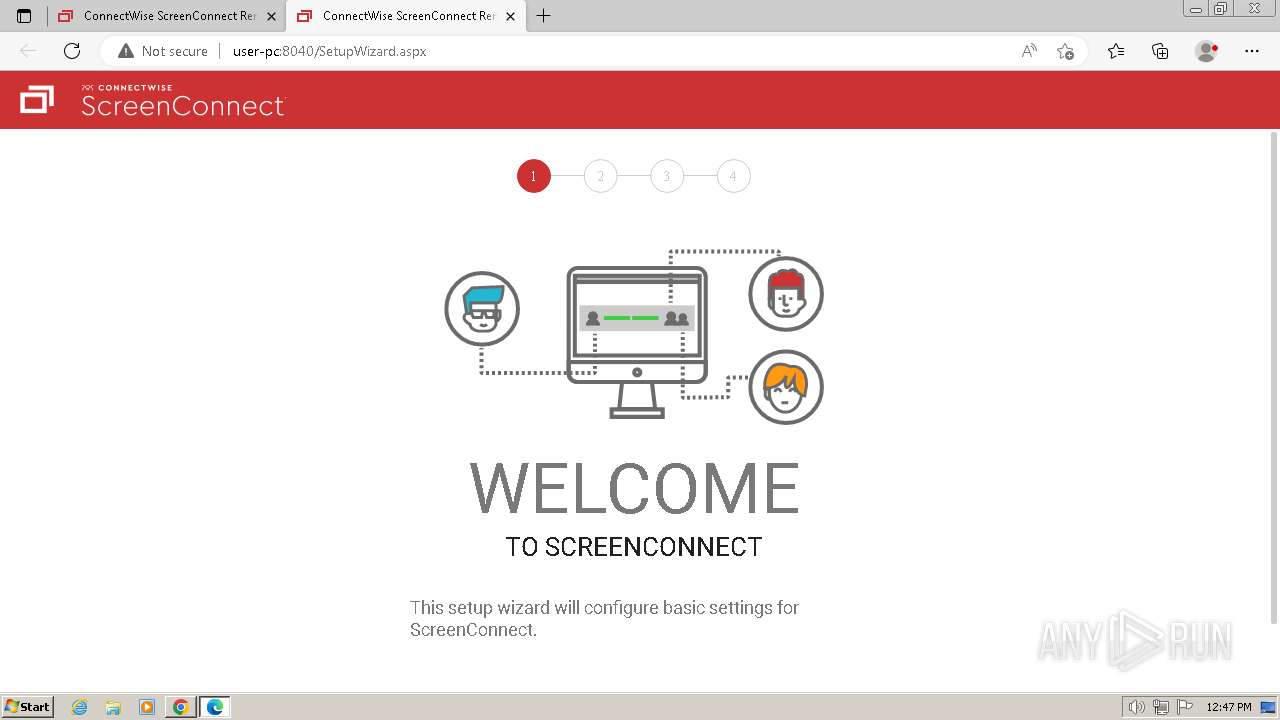The width and height of the screenshot is (1280, 720).
Task: Select the second ConnectWise ScreenConnect tab
Action: (x=406, y=16)
